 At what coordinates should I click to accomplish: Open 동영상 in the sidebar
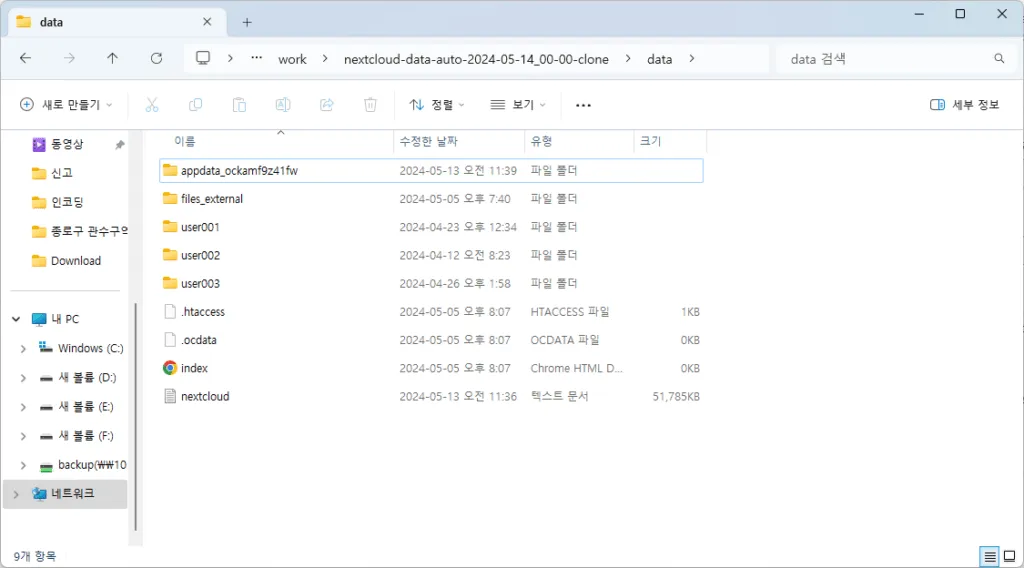click(67, 144)
